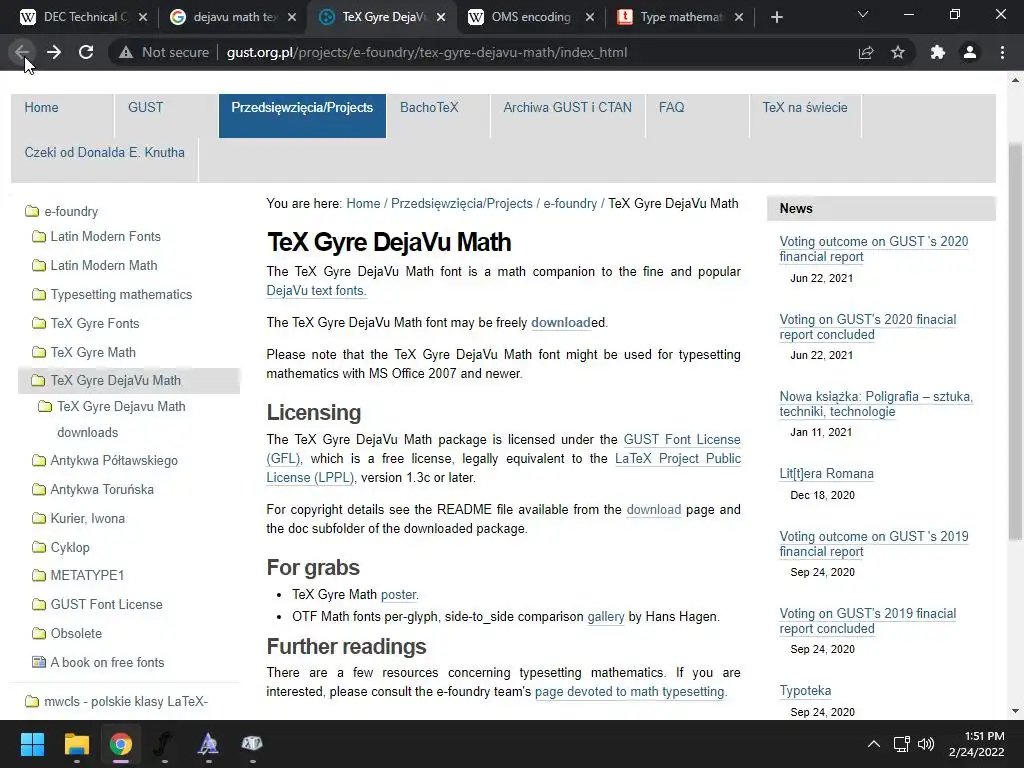Open the Chrome three-dot menu
1024x768 pixels.
[x=1002, y=52]
